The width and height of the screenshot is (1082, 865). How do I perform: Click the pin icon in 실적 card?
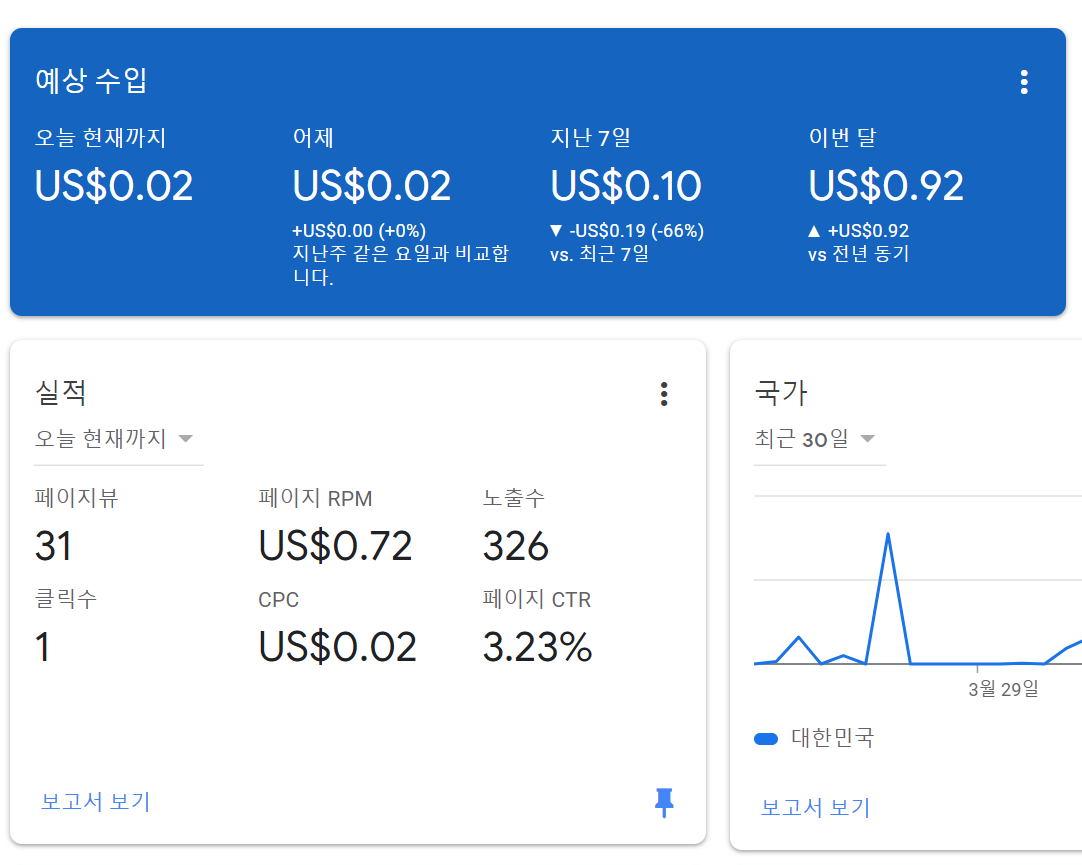click(x=664, y=802)
